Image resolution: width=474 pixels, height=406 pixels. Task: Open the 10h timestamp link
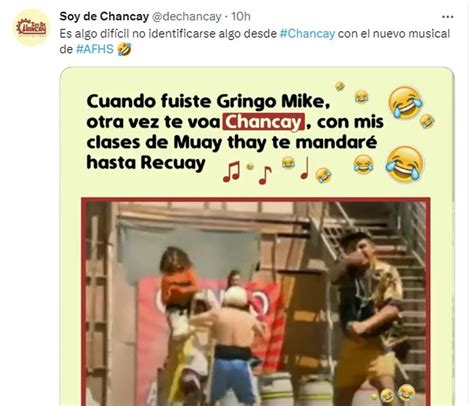241,16
